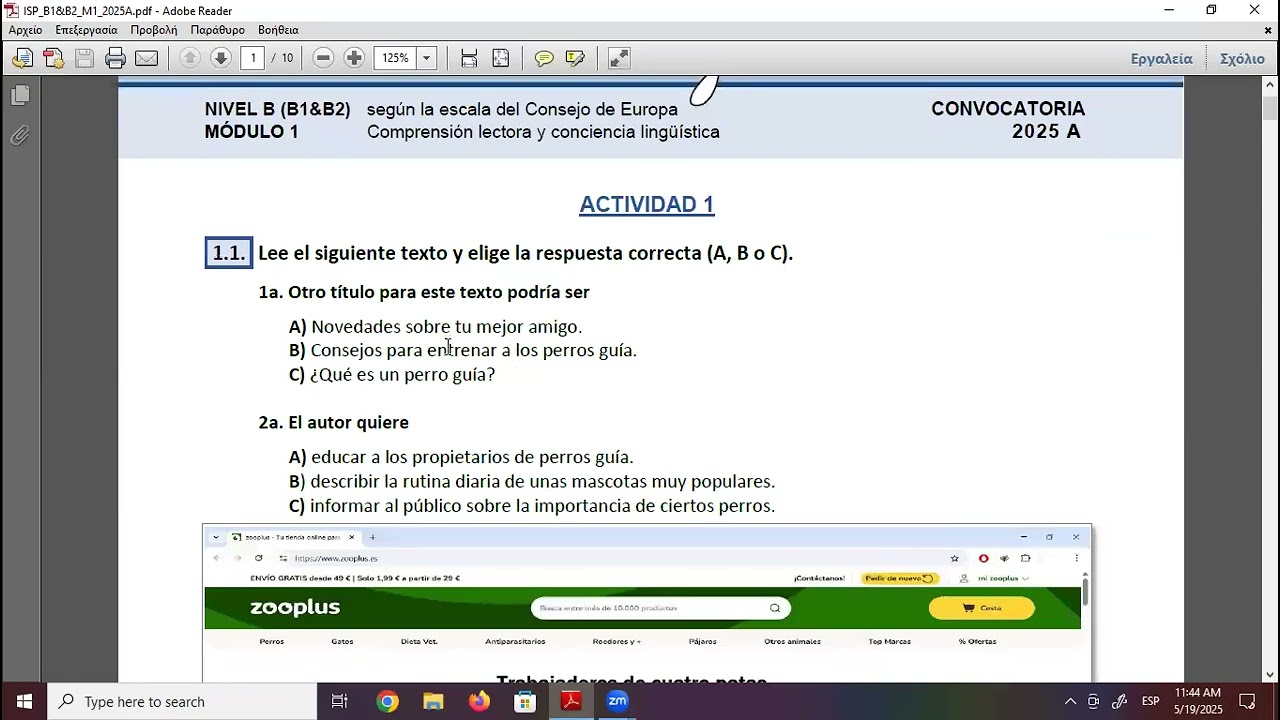Click answer B) describir la rutina diaria
Image resolution: width=1280 pixels, height=720 pixels.
531,482
